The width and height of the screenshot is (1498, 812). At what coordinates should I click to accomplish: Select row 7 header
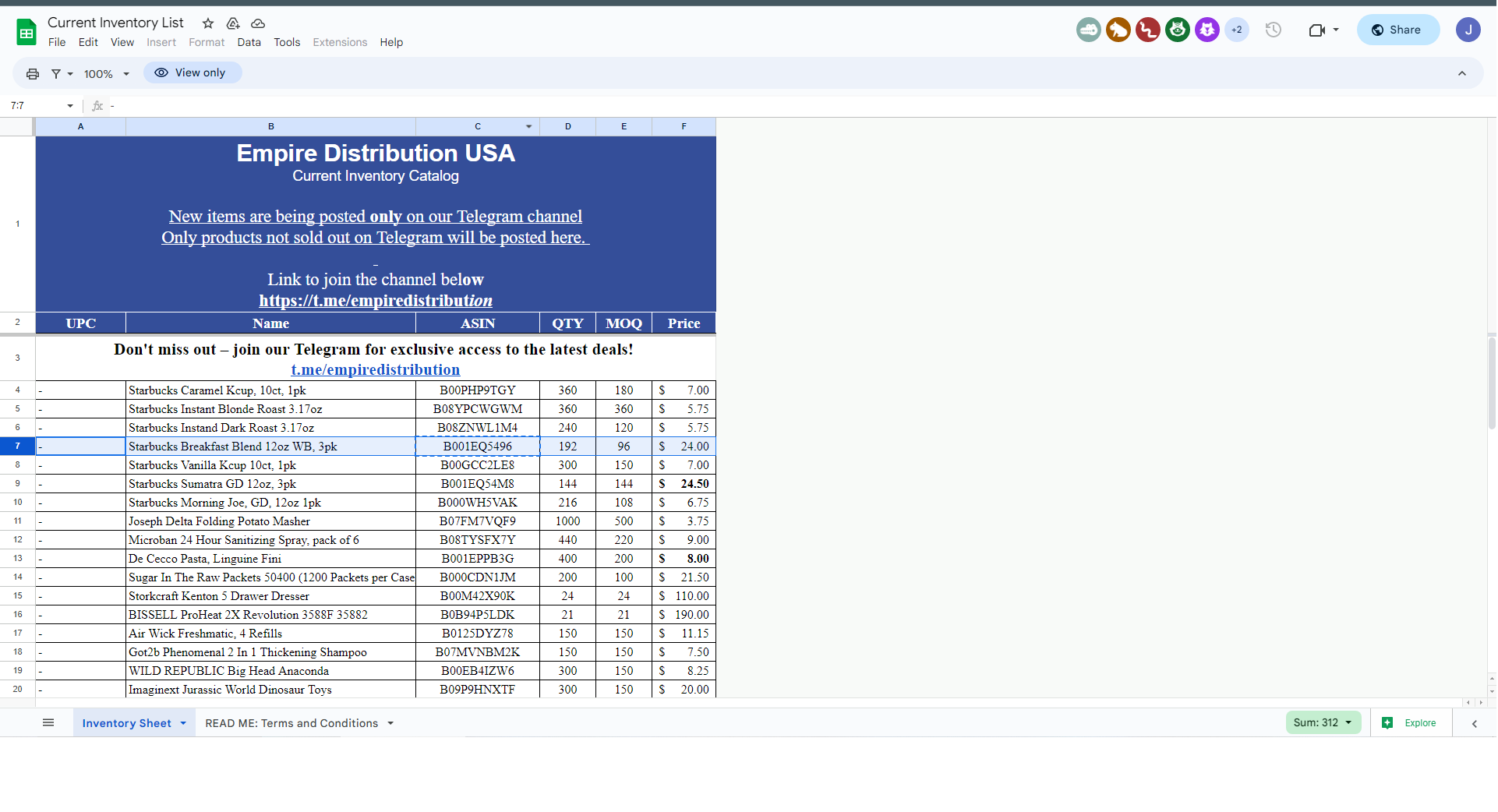17,447
